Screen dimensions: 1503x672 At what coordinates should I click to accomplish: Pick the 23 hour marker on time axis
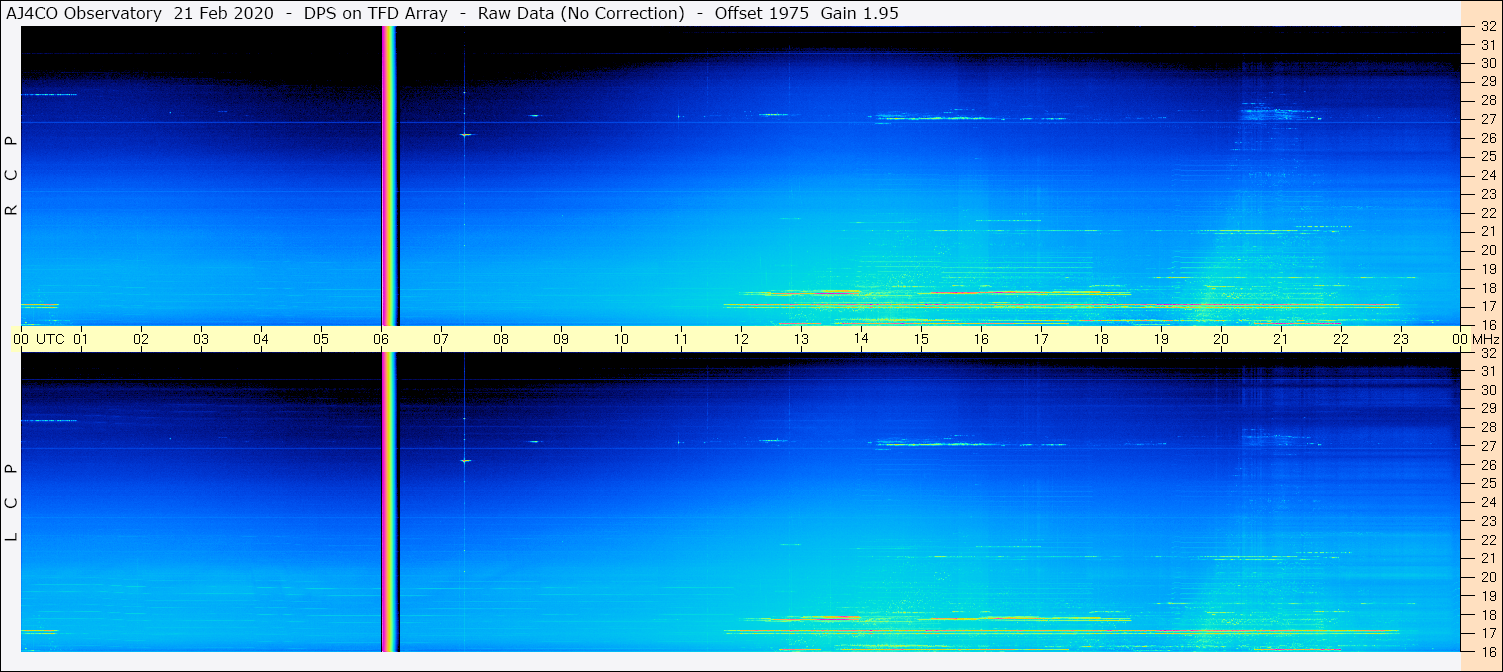(x=1401, y=339)
